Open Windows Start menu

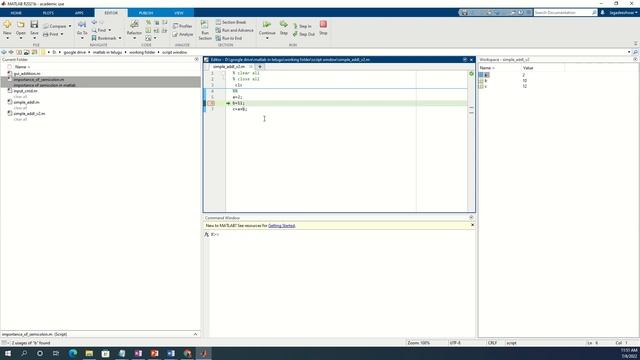pos(8,353)
